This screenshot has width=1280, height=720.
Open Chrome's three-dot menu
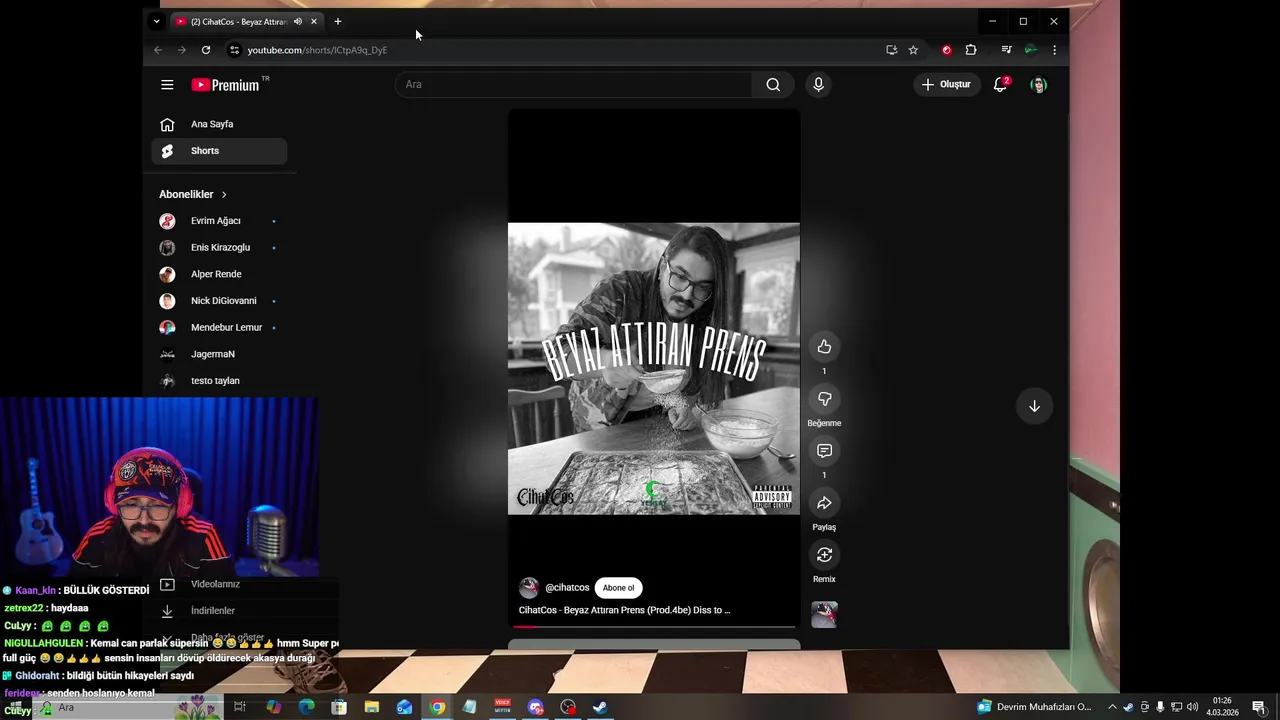coord(1054,50)
